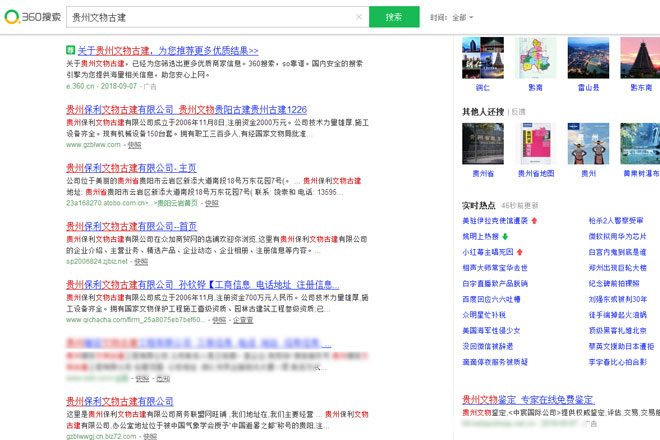Open hot topic 纪念碑前拍裸照
This screenshot has width=660, height=440.
[614, 284]
